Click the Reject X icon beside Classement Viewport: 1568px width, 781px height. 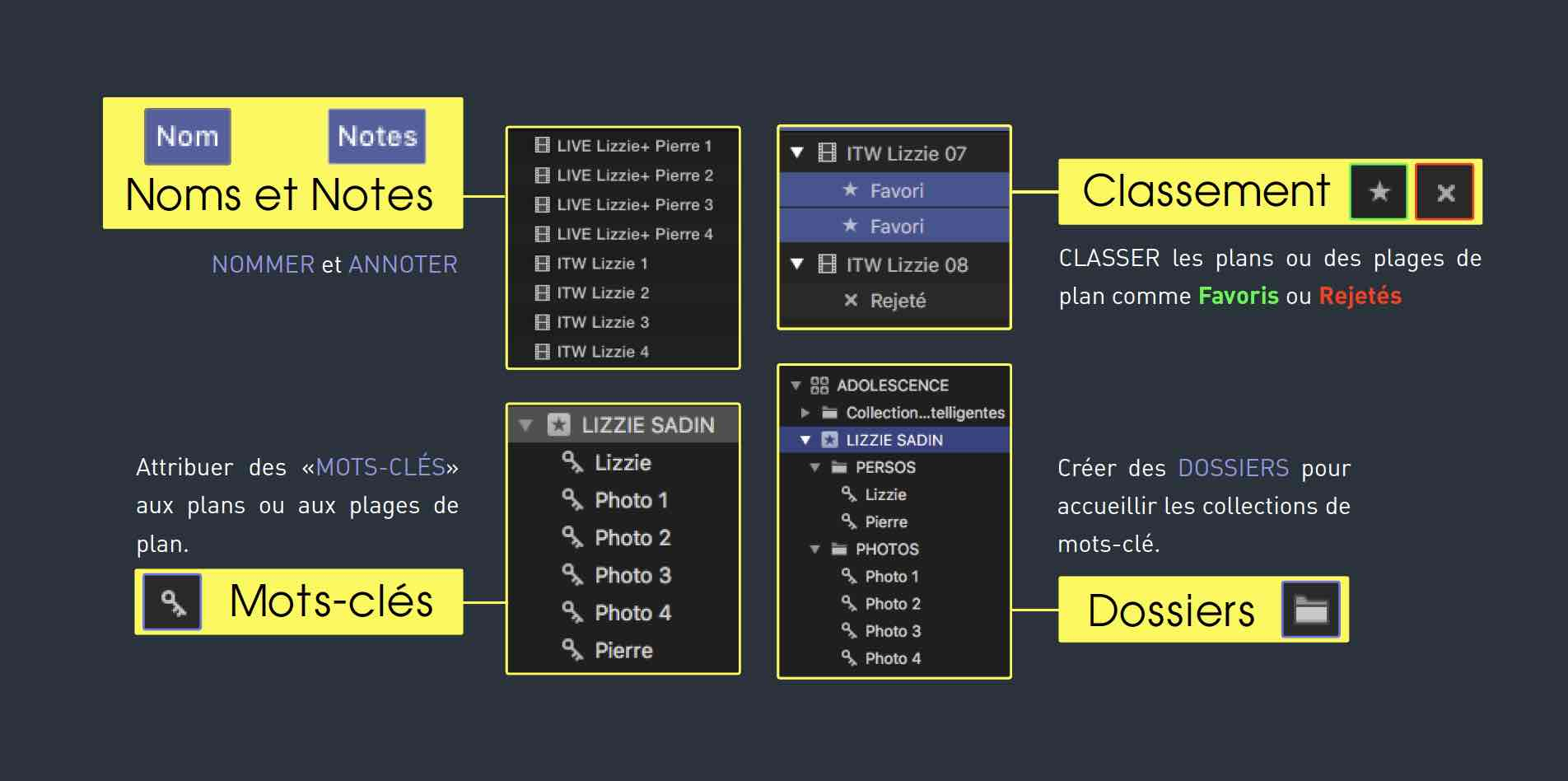[x=1444, y=192]
